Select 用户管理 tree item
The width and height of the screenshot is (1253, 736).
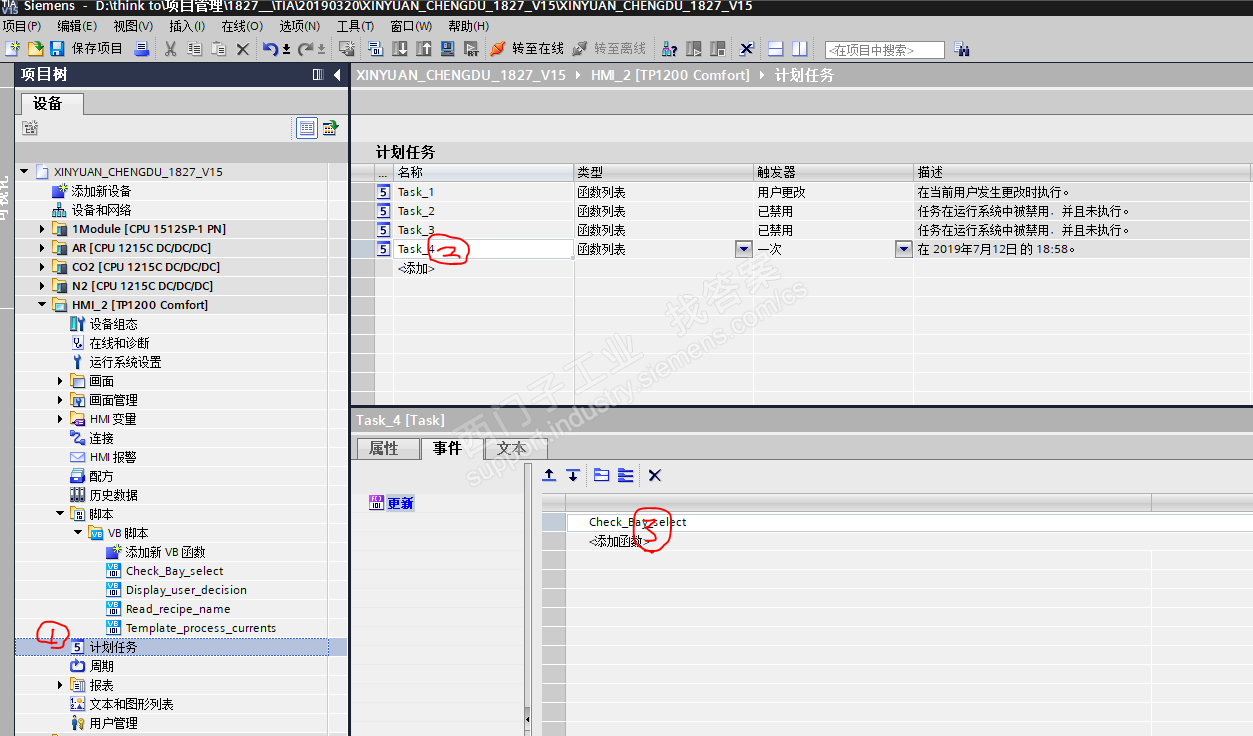click(113, 723)
